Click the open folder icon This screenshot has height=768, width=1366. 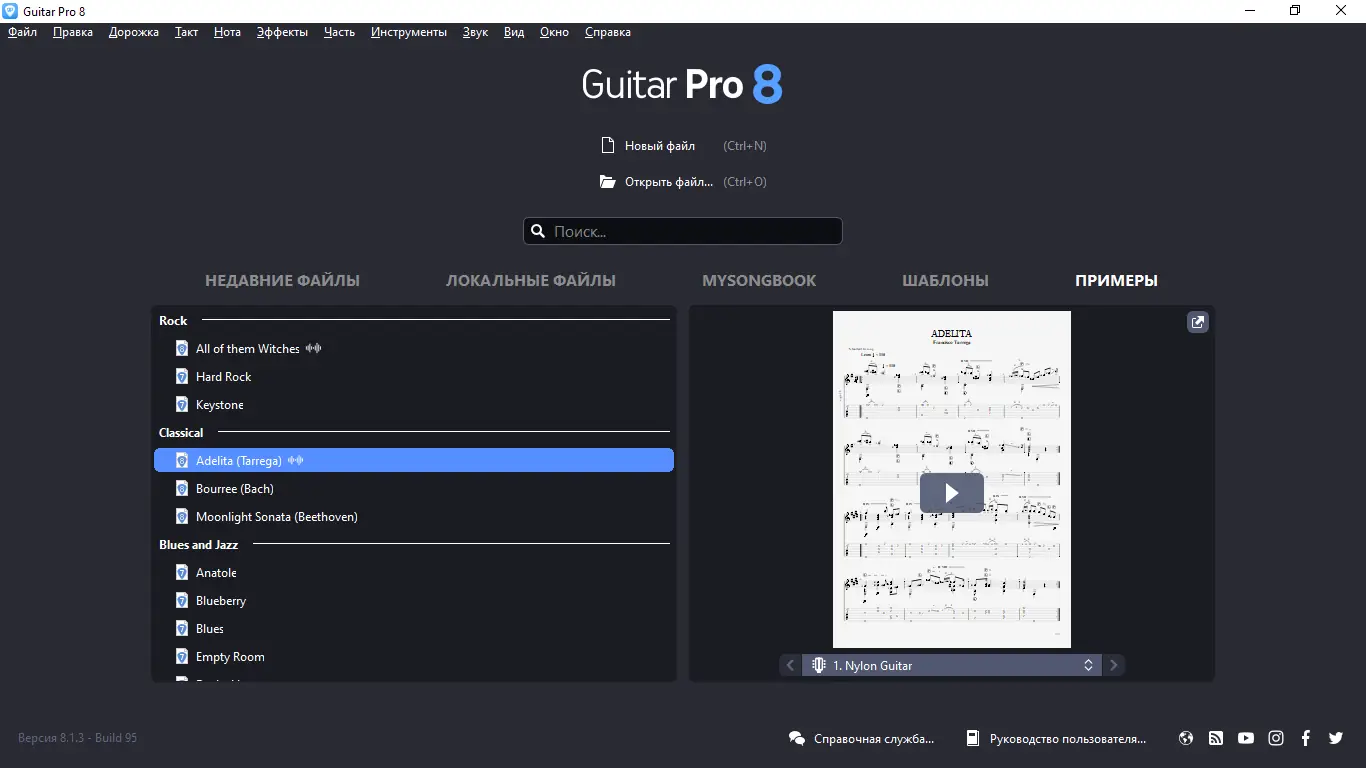pyautogui.click(x=607, y=182)
